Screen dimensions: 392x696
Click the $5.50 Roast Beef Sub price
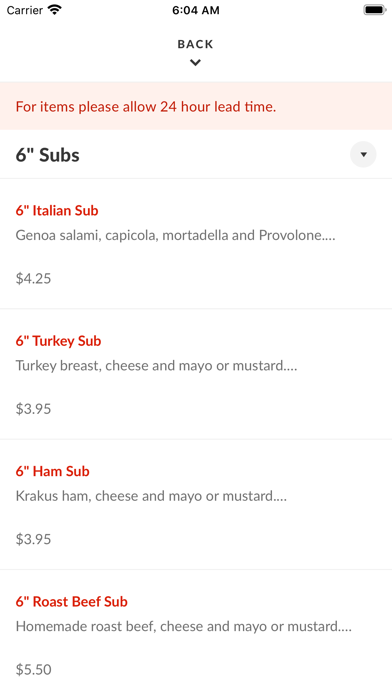tap(33, 669)
